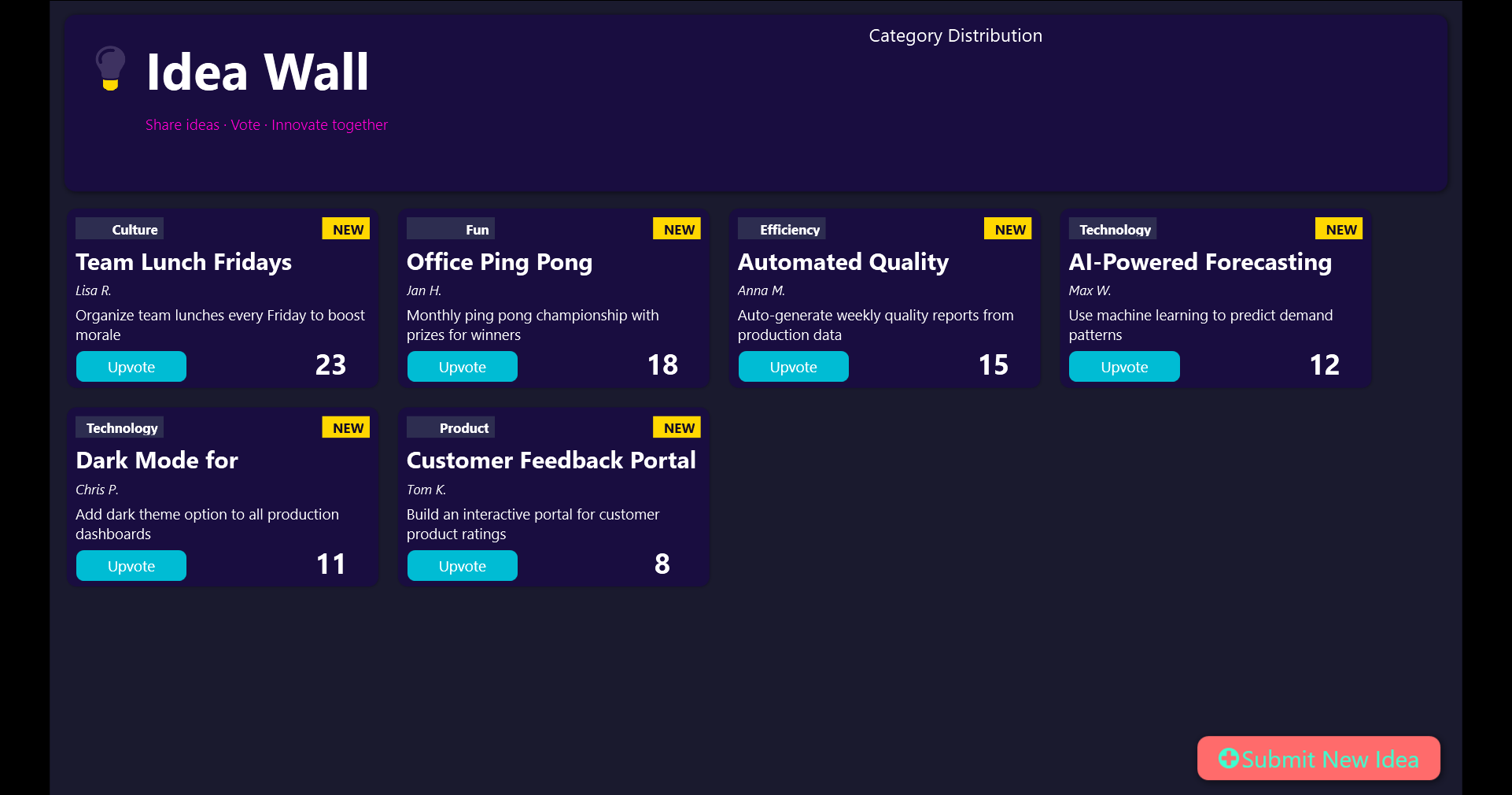The width and height of the screenshot is (1512, 795).
Task: Upvote the Automated Quality idea
Action: [793, 366]
